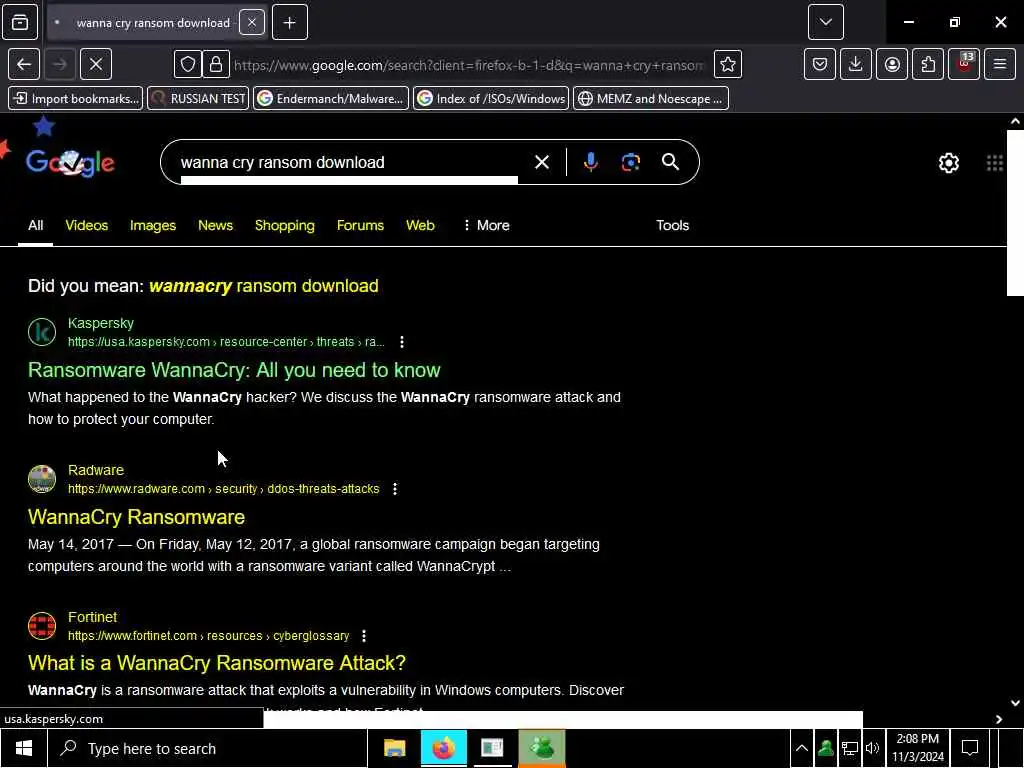Clear the search query text
Viewport: 1024px width, 768px height.
tap(541, 162)
